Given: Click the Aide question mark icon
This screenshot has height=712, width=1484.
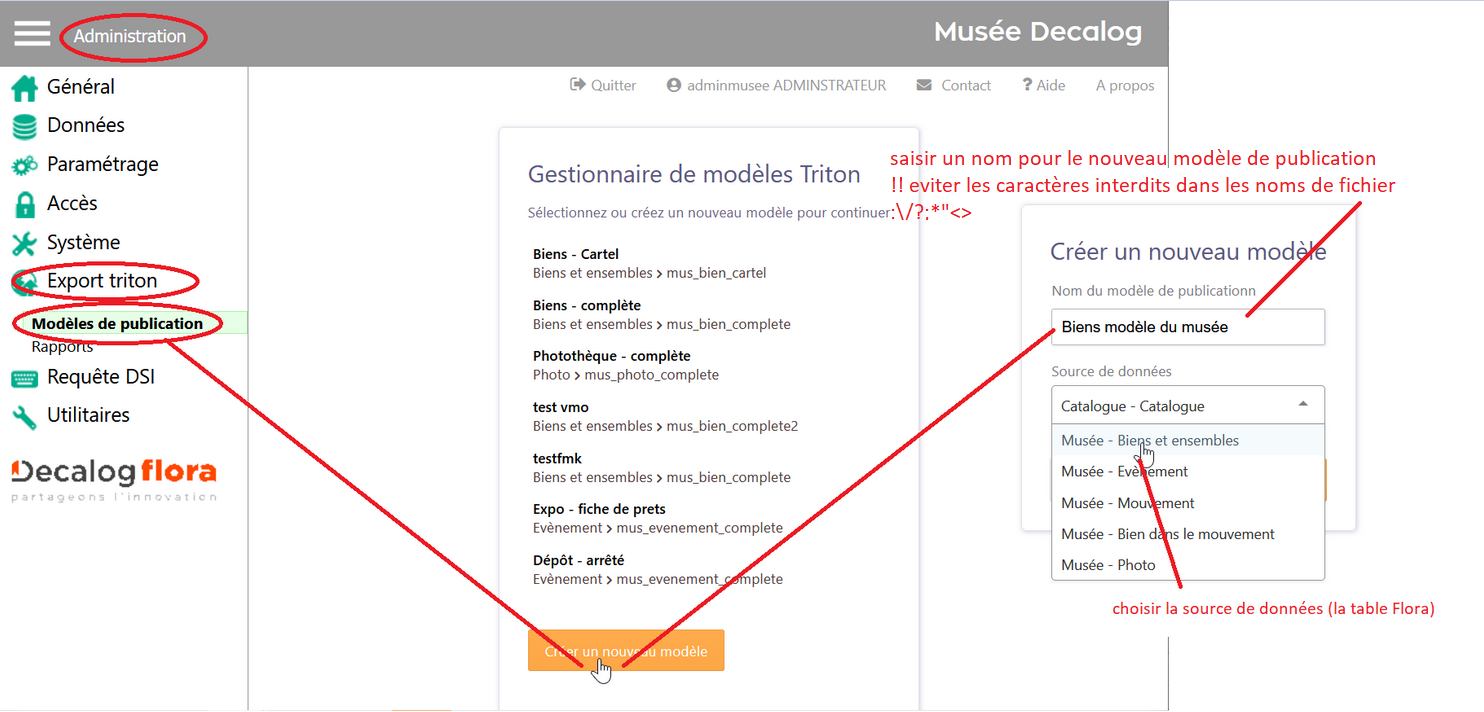Looking at the screenshot, I should pyautogui.click(x=1027, y=85).
